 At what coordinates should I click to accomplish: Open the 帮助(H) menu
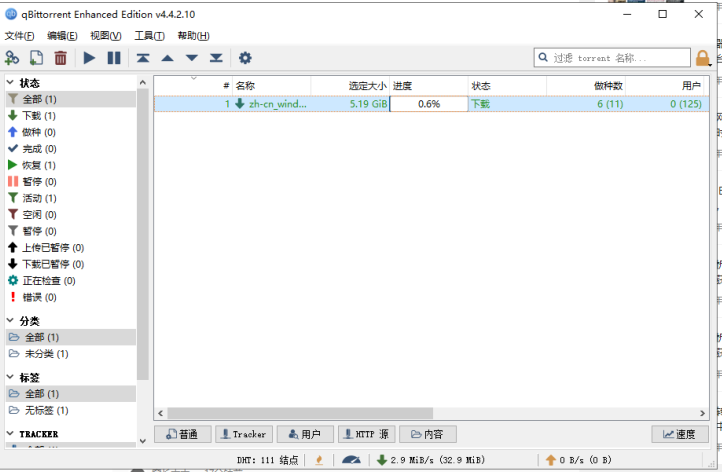coord(193,36)
